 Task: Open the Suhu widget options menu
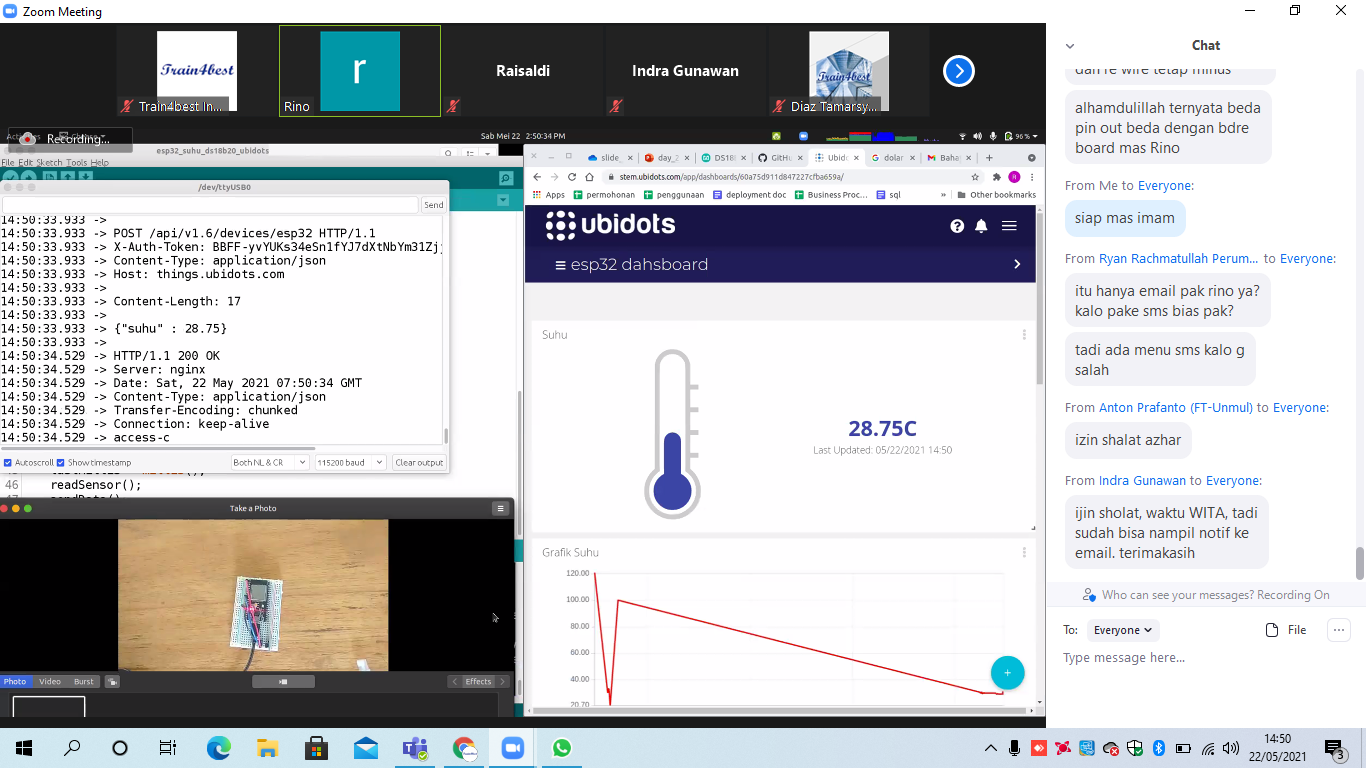coord(1023,335)
